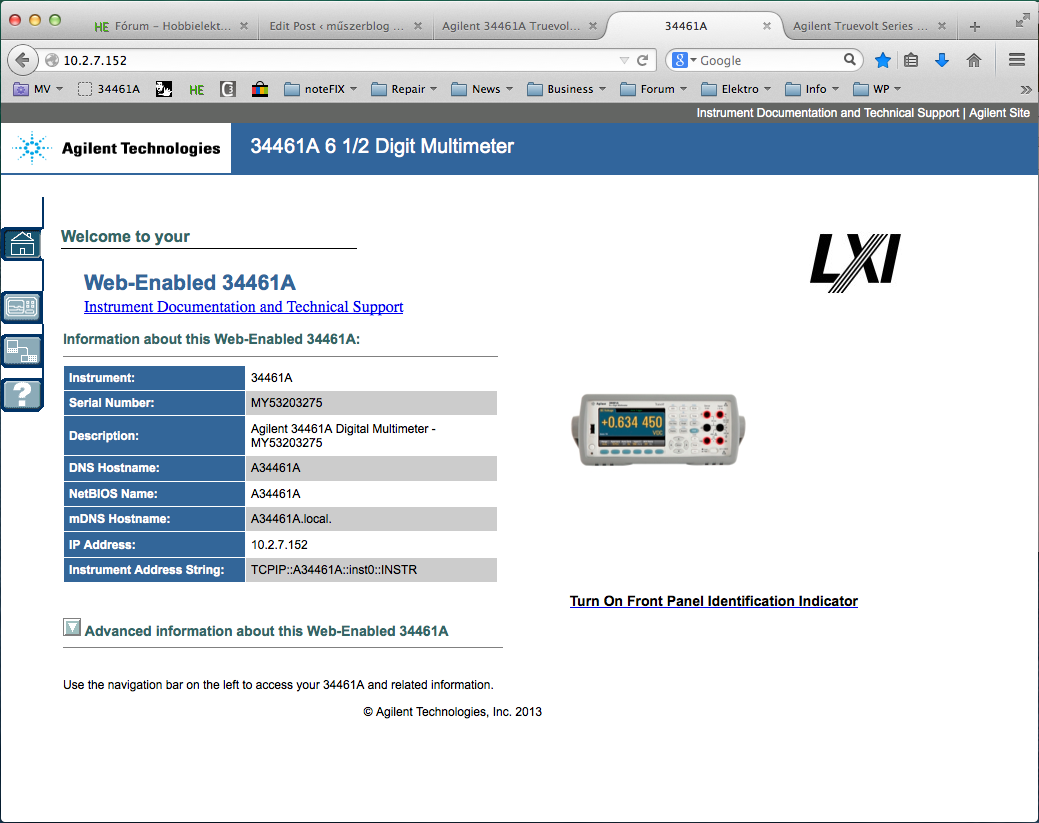Select the mDNS hostname A34461A.local.
Image resolution: width=1039 pixels, height=823 pixels.
click(291, 519)
